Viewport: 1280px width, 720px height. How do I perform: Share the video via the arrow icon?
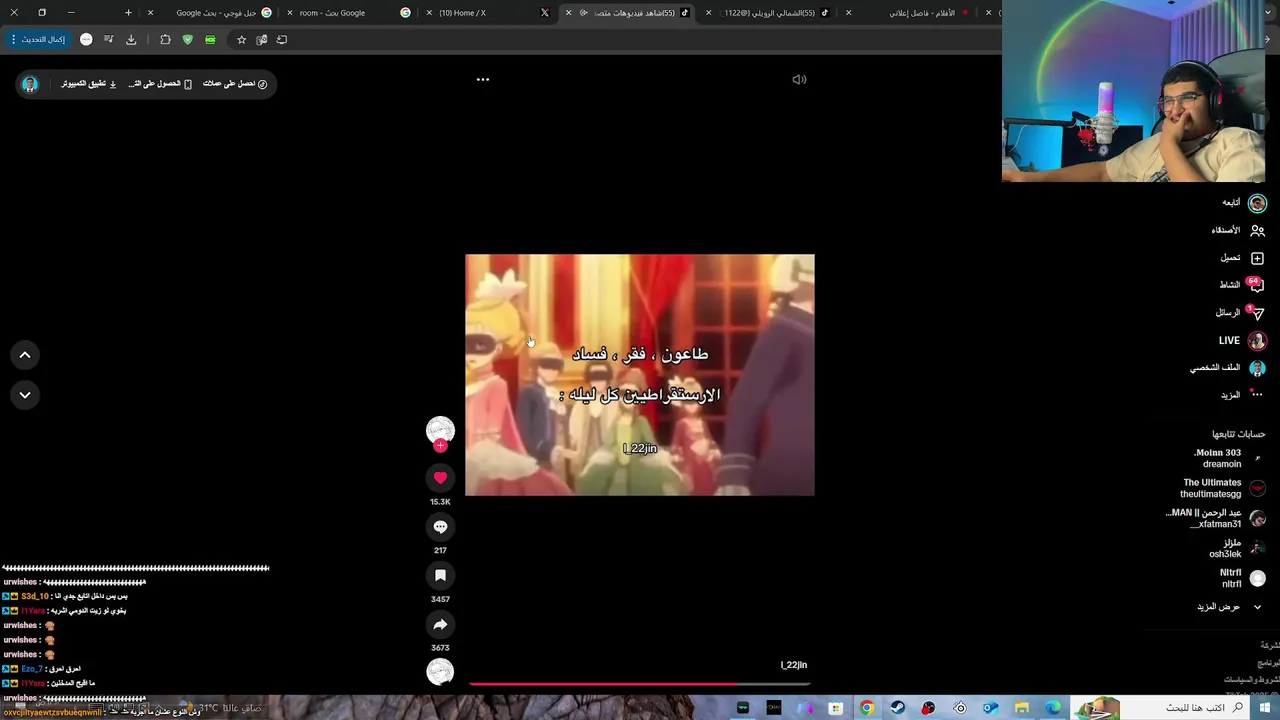click(440, 624)
